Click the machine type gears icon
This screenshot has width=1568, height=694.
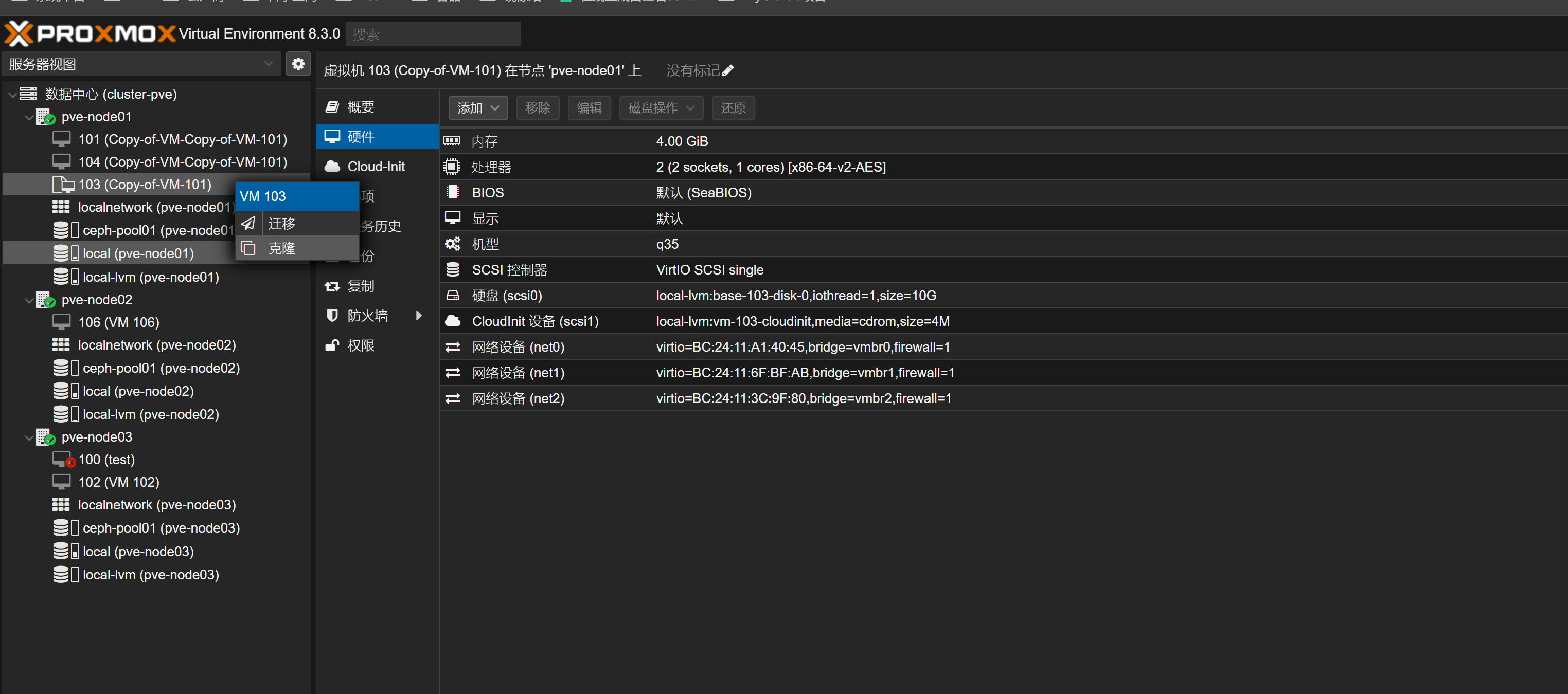[x=452, y=244]
